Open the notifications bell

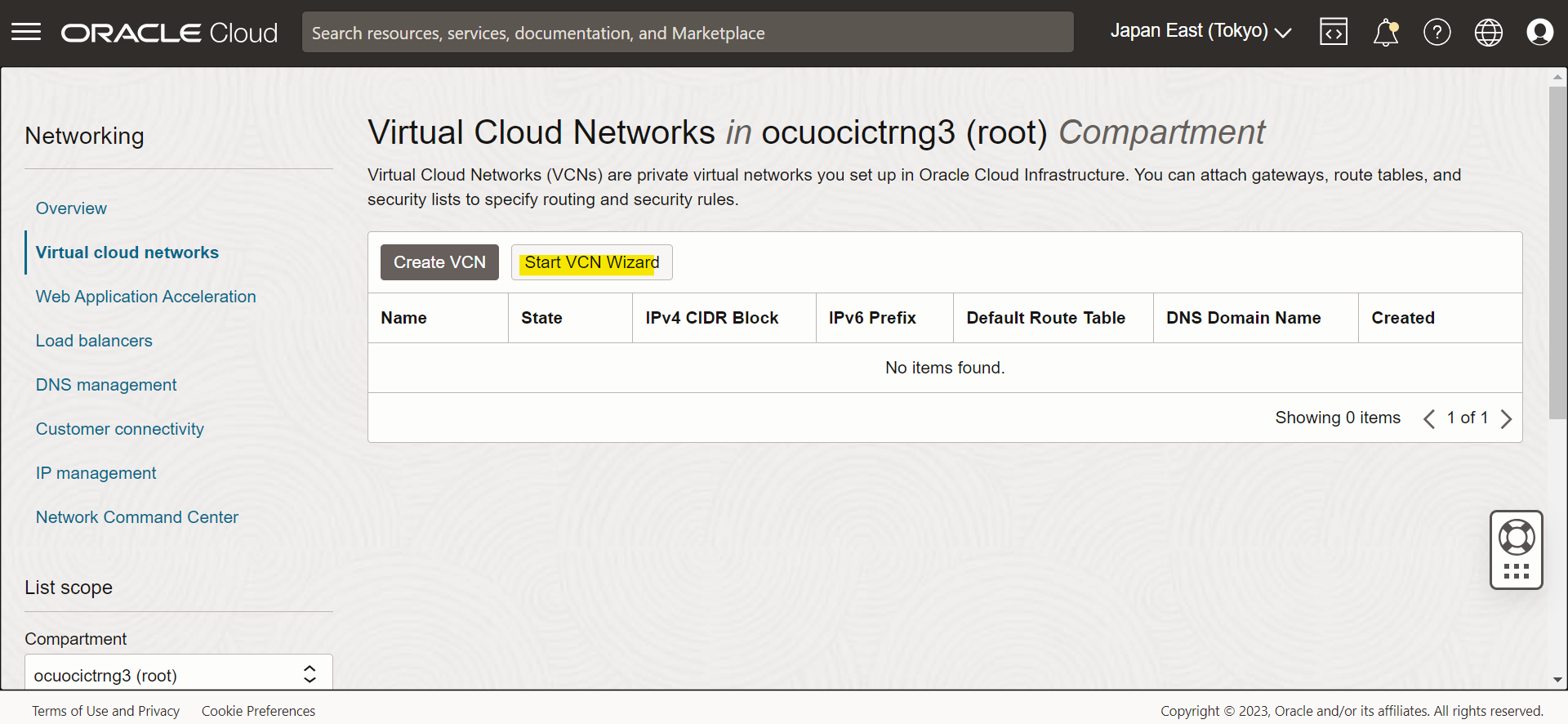[x=1386, y=32]
